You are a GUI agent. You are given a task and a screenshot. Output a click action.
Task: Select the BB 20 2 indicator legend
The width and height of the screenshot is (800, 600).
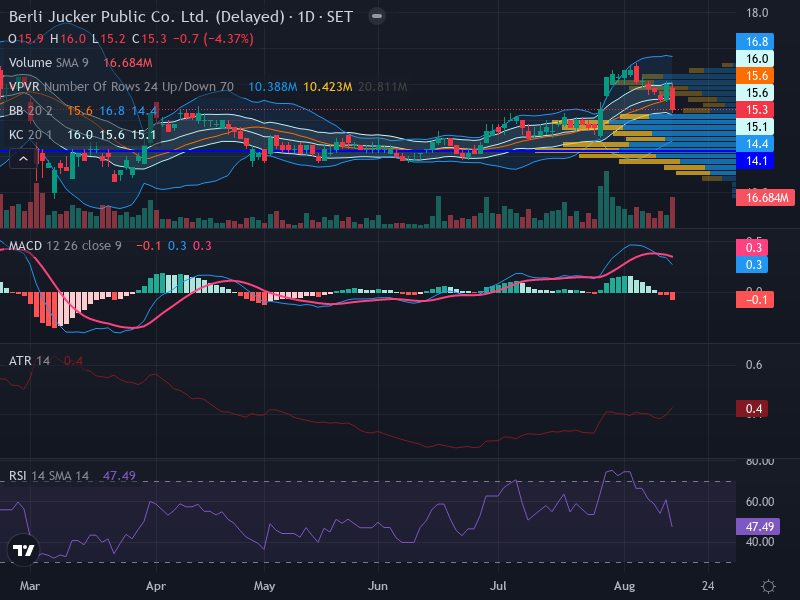point(31,111)
